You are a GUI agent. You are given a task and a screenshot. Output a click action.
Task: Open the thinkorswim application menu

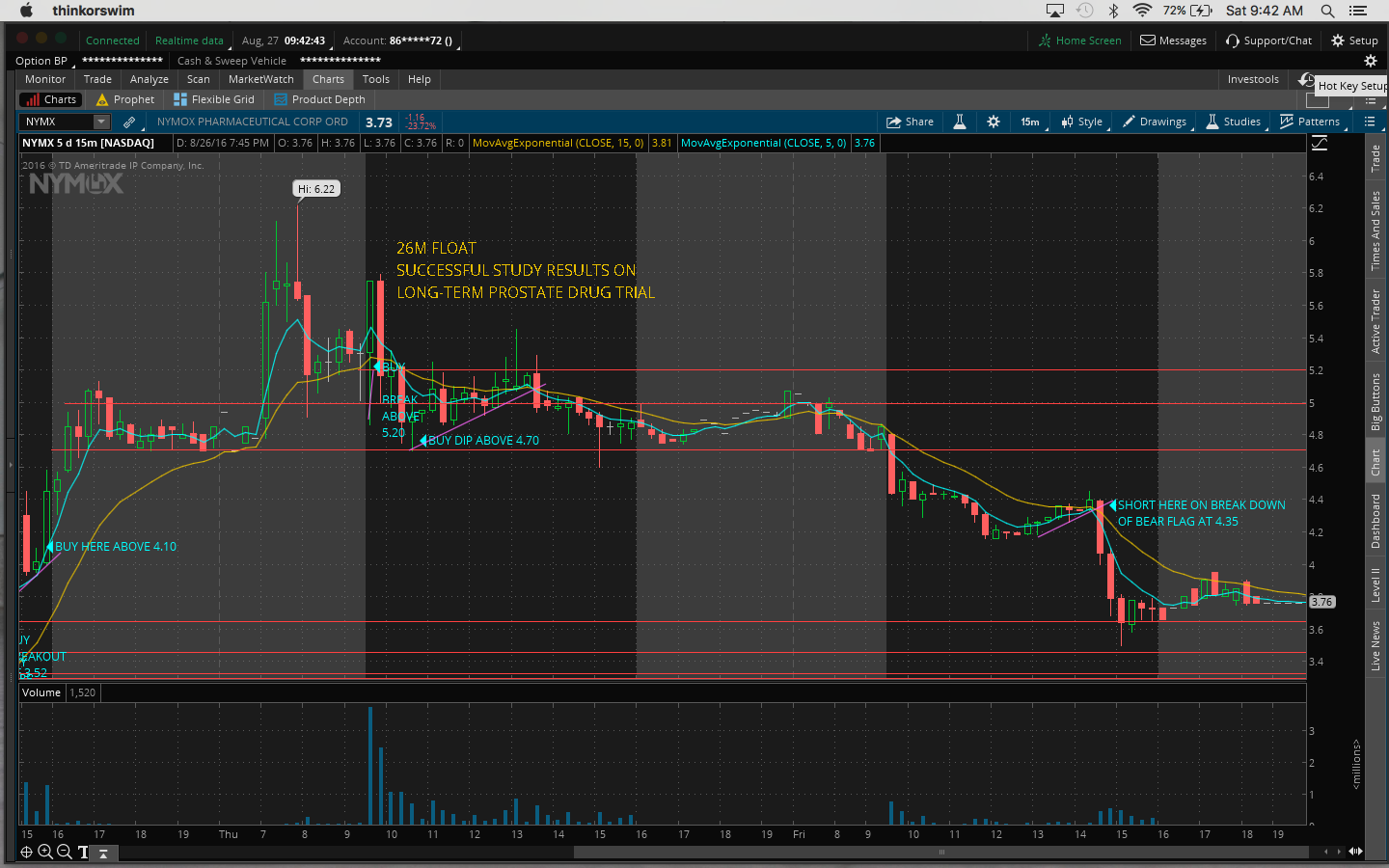pyautogui.click(x=94, y=11)
